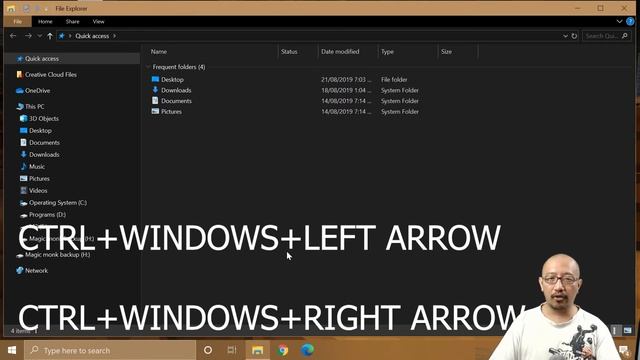Image resolution: width=640 pixels, height=360 pixels.
Task: Select the Pictures folder icon in list
Action: point(155,111)
